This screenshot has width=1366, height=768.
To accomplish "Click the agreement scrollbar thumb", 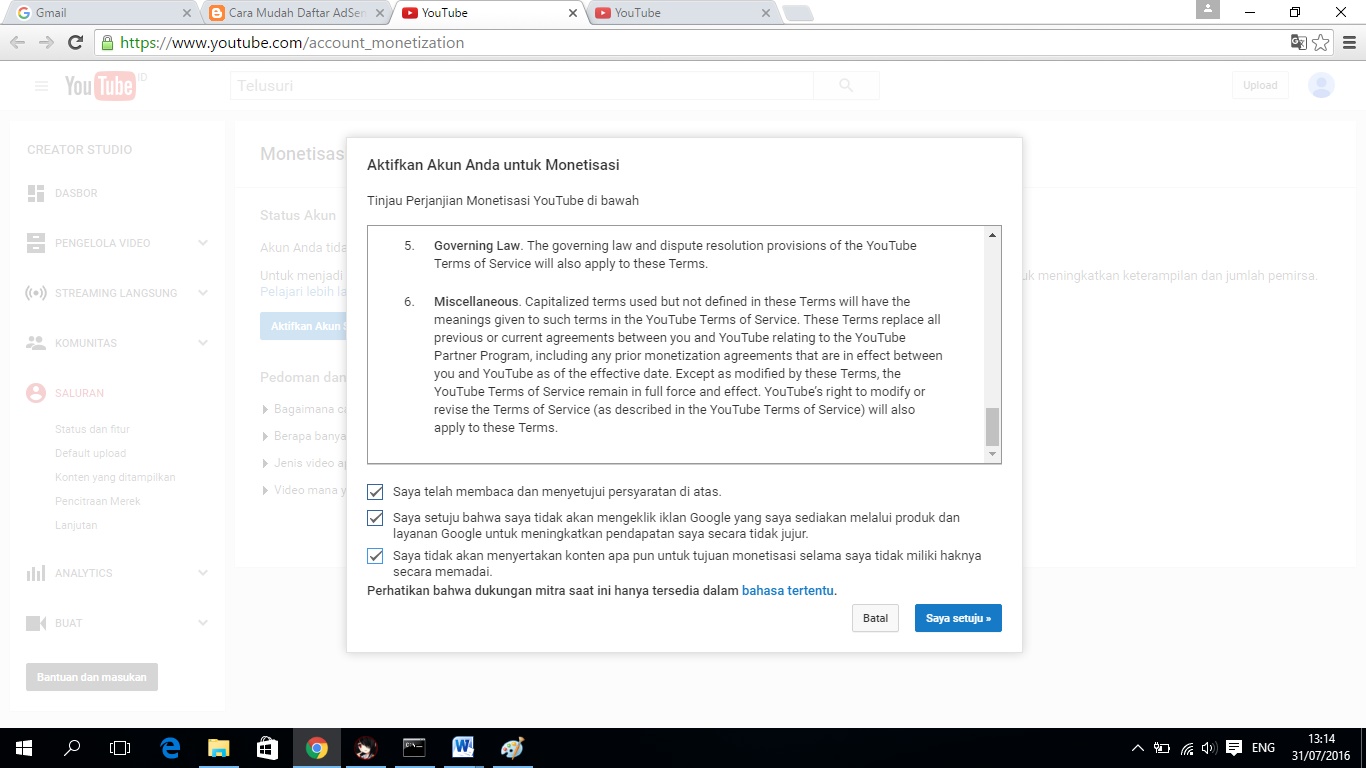I will (992, 427).
